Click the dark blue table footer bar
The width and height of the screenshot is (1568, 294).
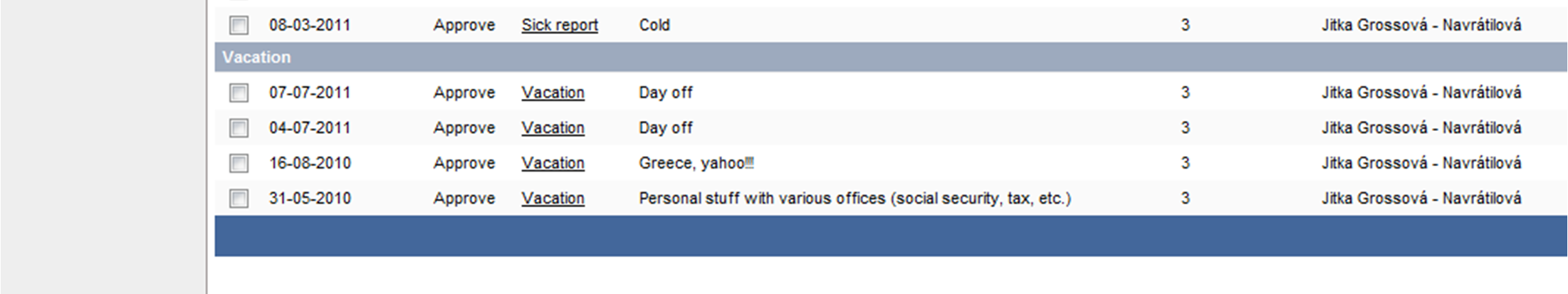(891, 236)
